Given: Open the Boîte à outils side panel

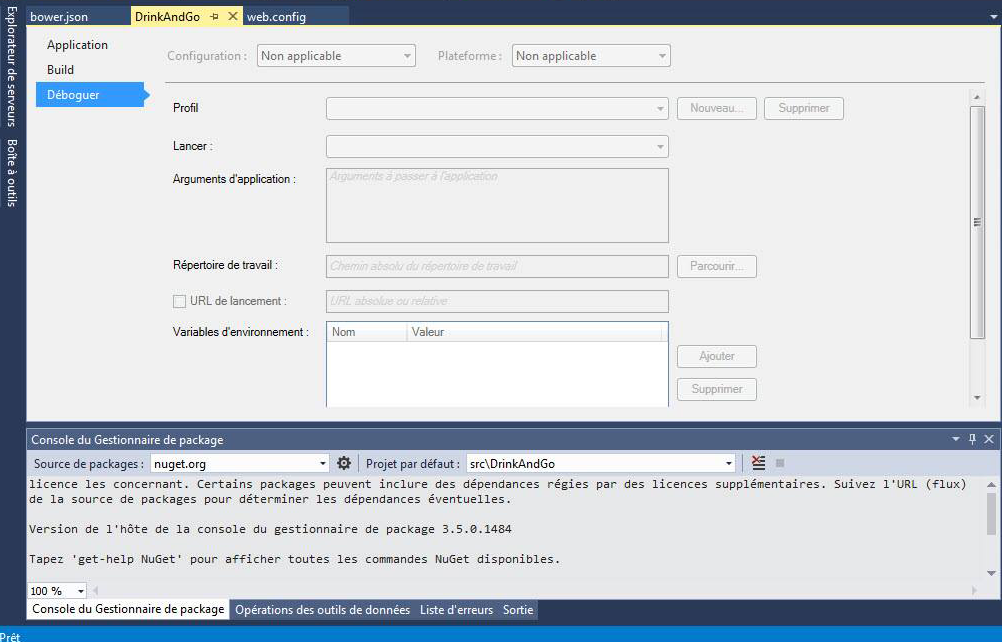Looking at the screenshot, I should [x=12, y=172].
